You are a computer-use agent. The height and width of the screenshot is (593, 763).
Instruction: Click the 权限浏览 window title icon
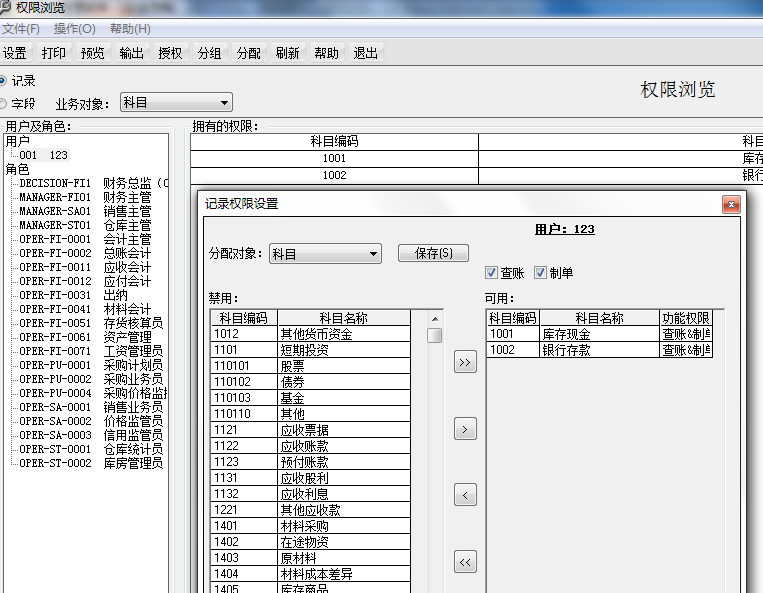5,7
